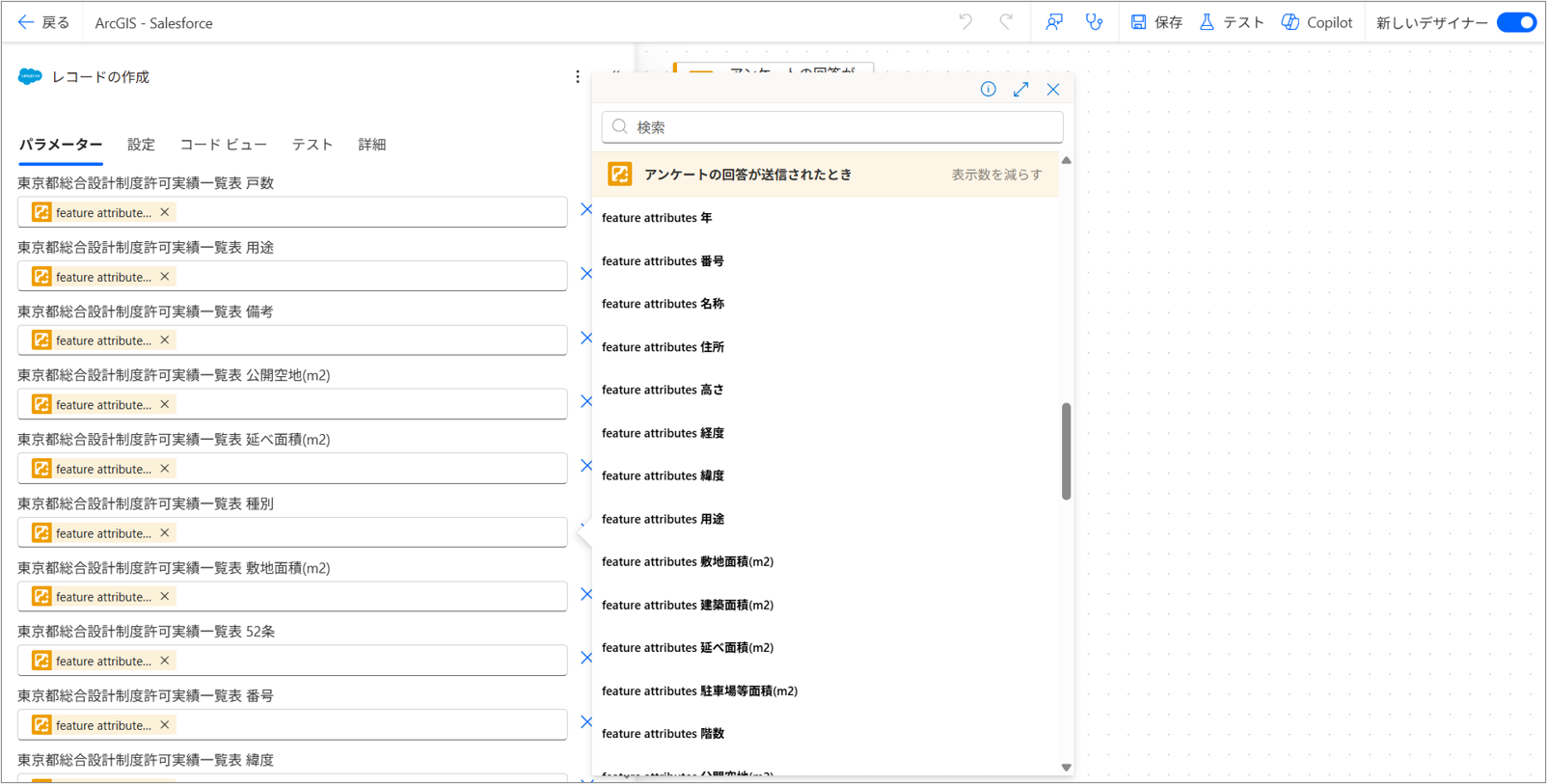Open the feedback person icon in toolbar
This screenshot has width=1547, height=784.
(x=1054, y=22)
